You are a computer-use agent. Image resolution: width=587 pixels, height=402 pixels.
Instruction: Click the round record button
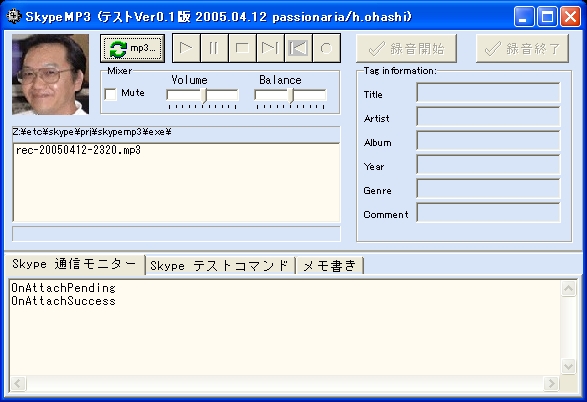[326, 48]
